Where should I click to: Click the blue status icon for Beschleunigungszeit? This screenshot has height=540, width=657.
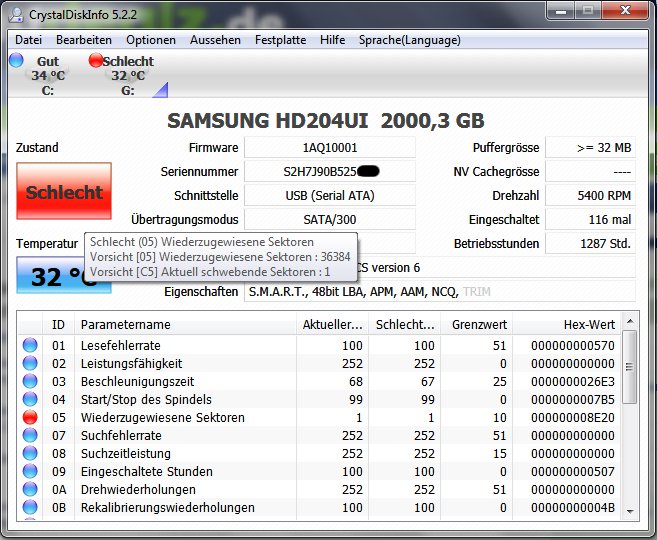tap(30, 381)
